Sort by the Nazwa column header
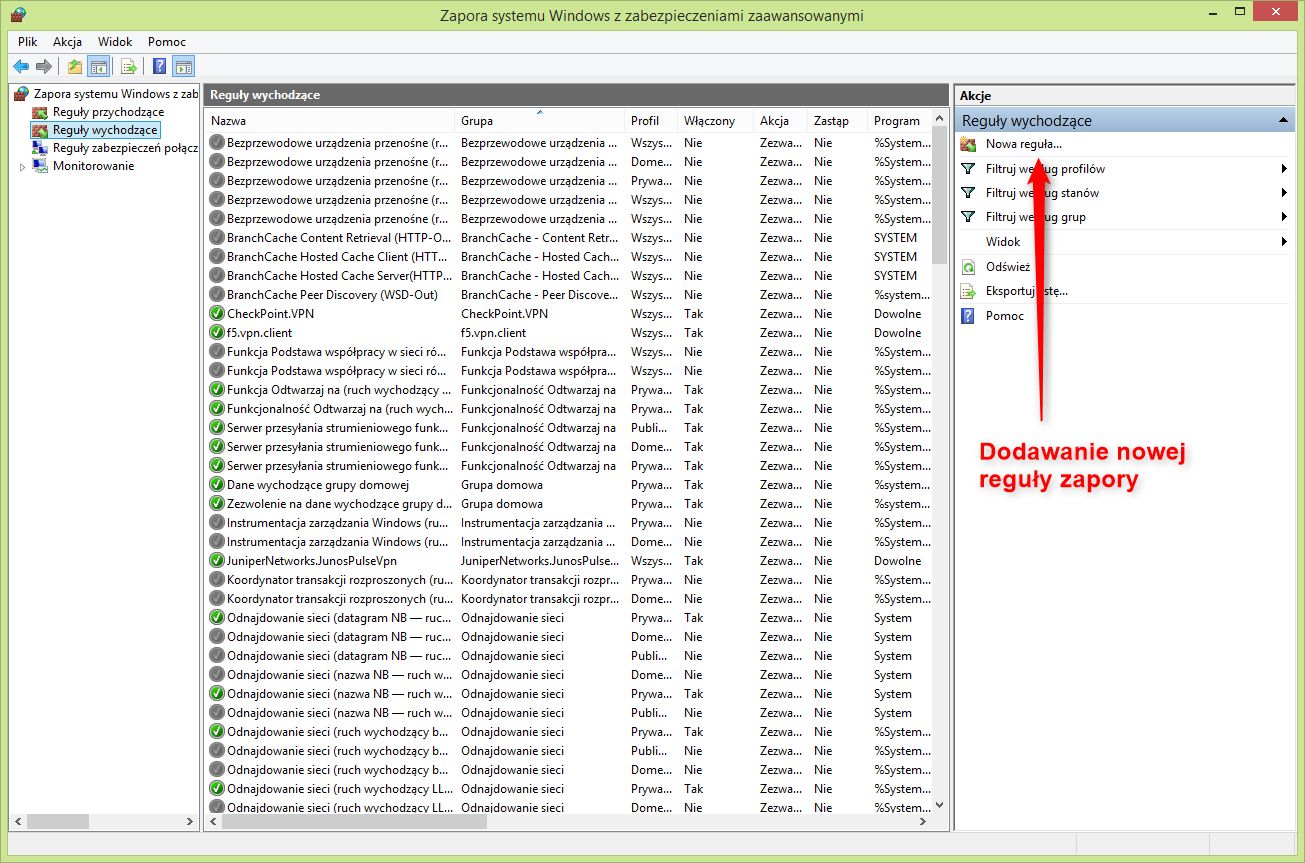 coord(330,121)
